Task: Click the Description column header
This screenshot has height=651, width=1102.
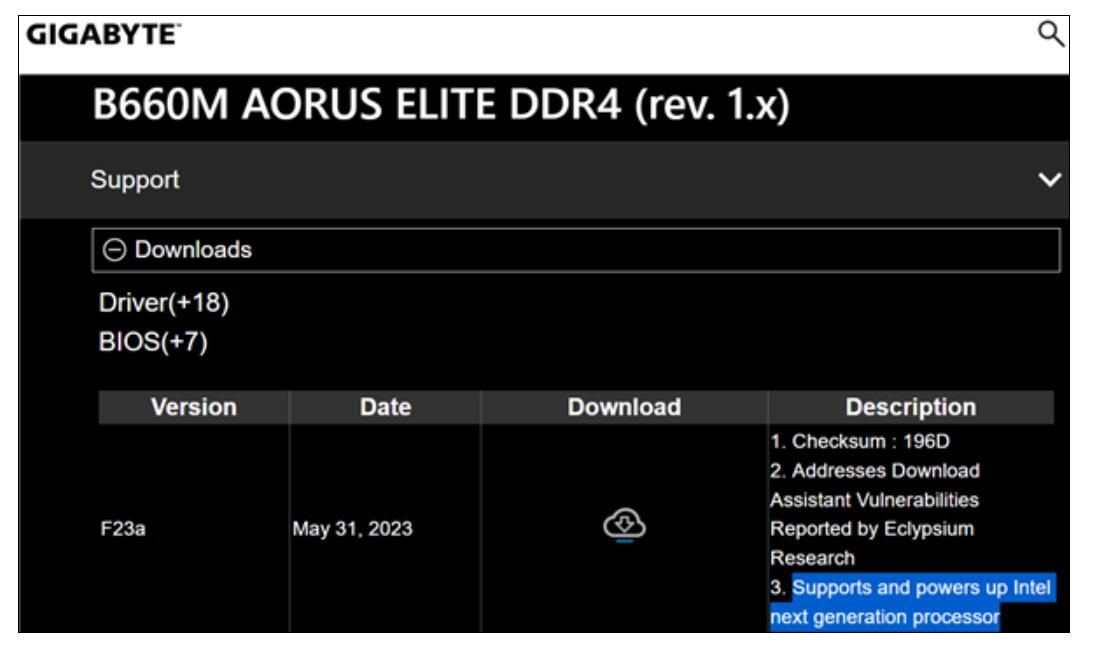Action: pos(911,407)
